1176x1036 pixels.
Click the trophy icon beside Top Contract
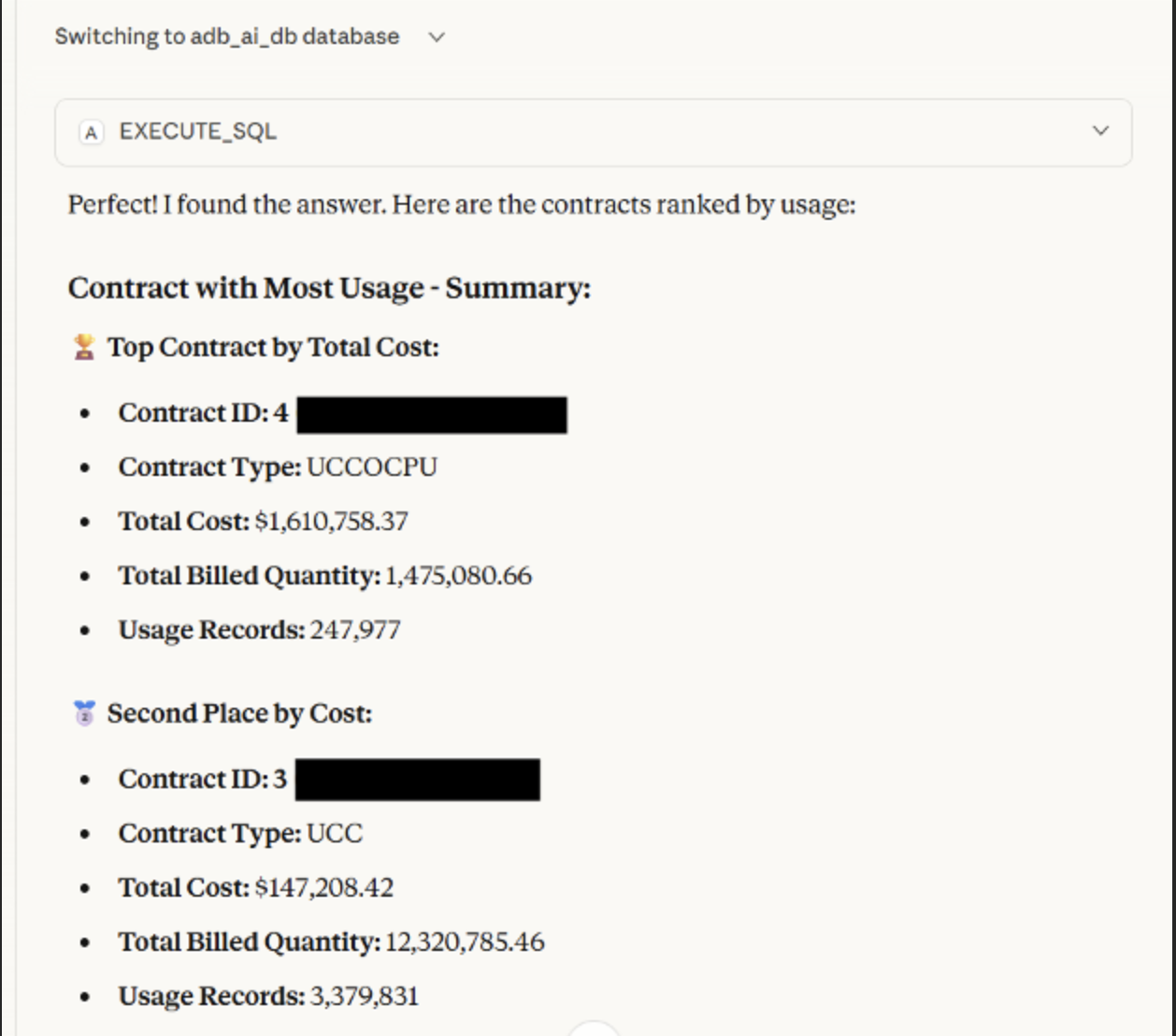(84, 348)
